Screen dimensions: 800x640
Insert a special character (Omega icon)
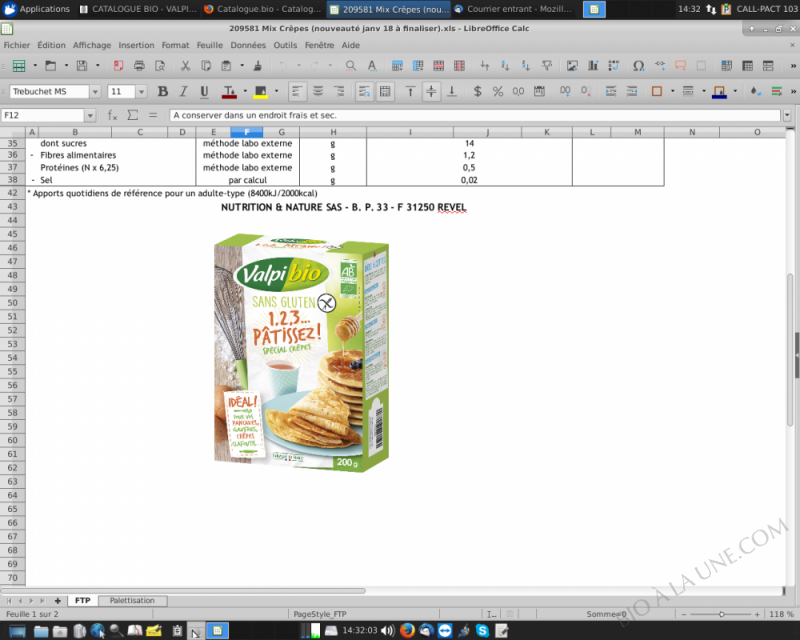(638, 65)
